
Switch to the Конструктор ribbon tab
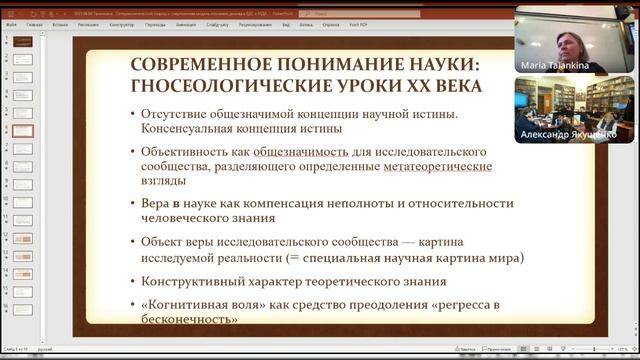pyautogui.click(x=122, y=25)
